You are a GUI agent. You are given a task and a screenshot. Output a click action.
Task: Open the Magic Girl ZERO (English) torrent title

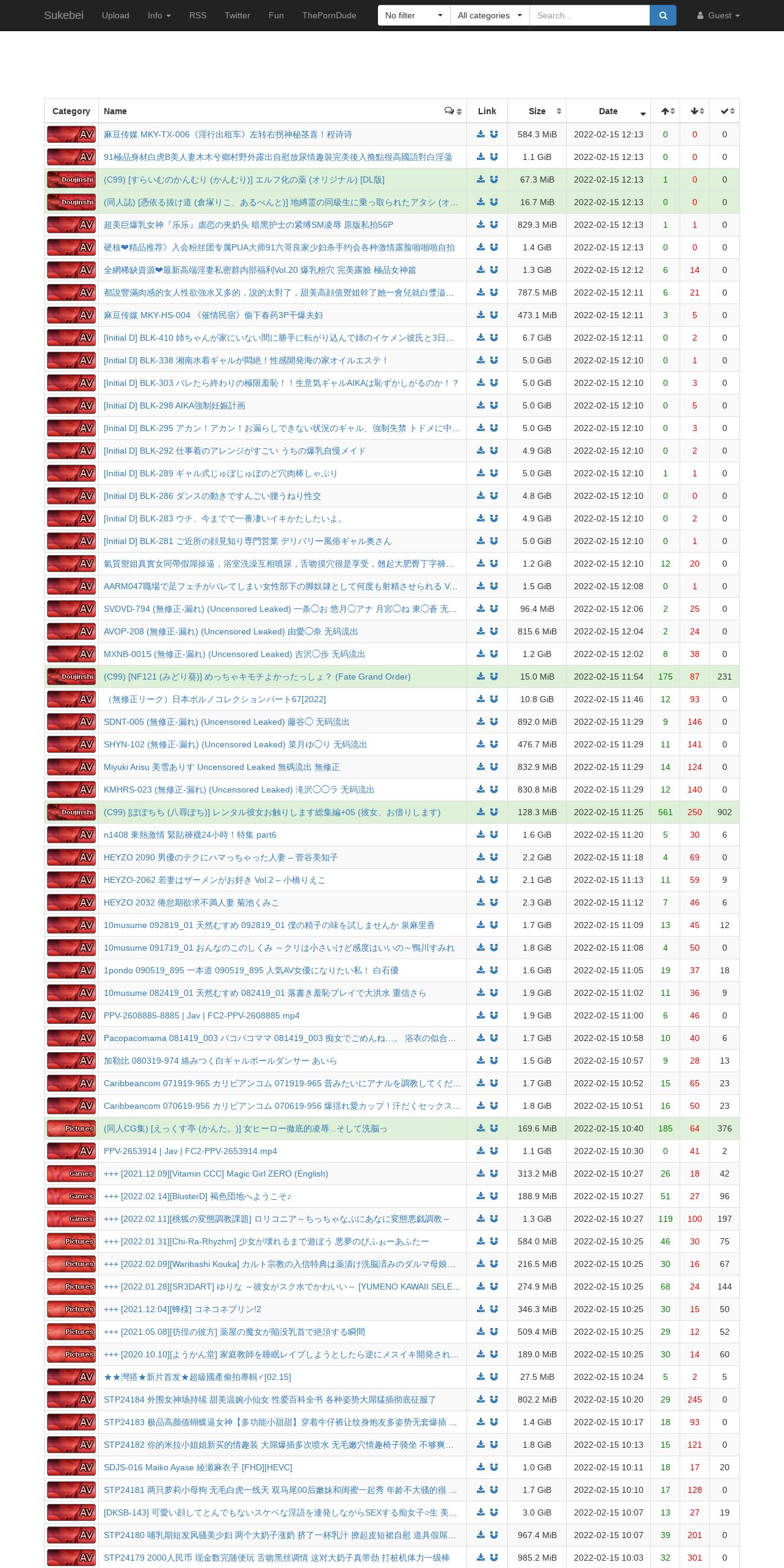click(216, 1174)
